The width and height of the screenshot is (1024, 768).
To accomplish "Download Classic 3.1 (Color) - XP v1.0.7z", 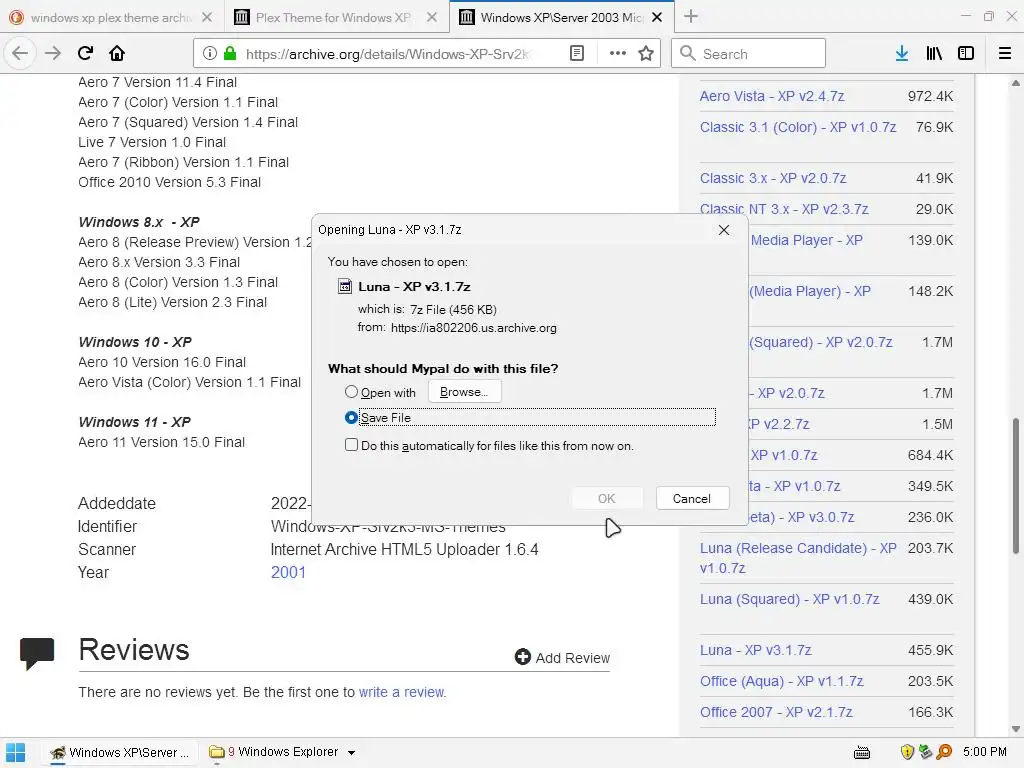I will tap(798, 127).
